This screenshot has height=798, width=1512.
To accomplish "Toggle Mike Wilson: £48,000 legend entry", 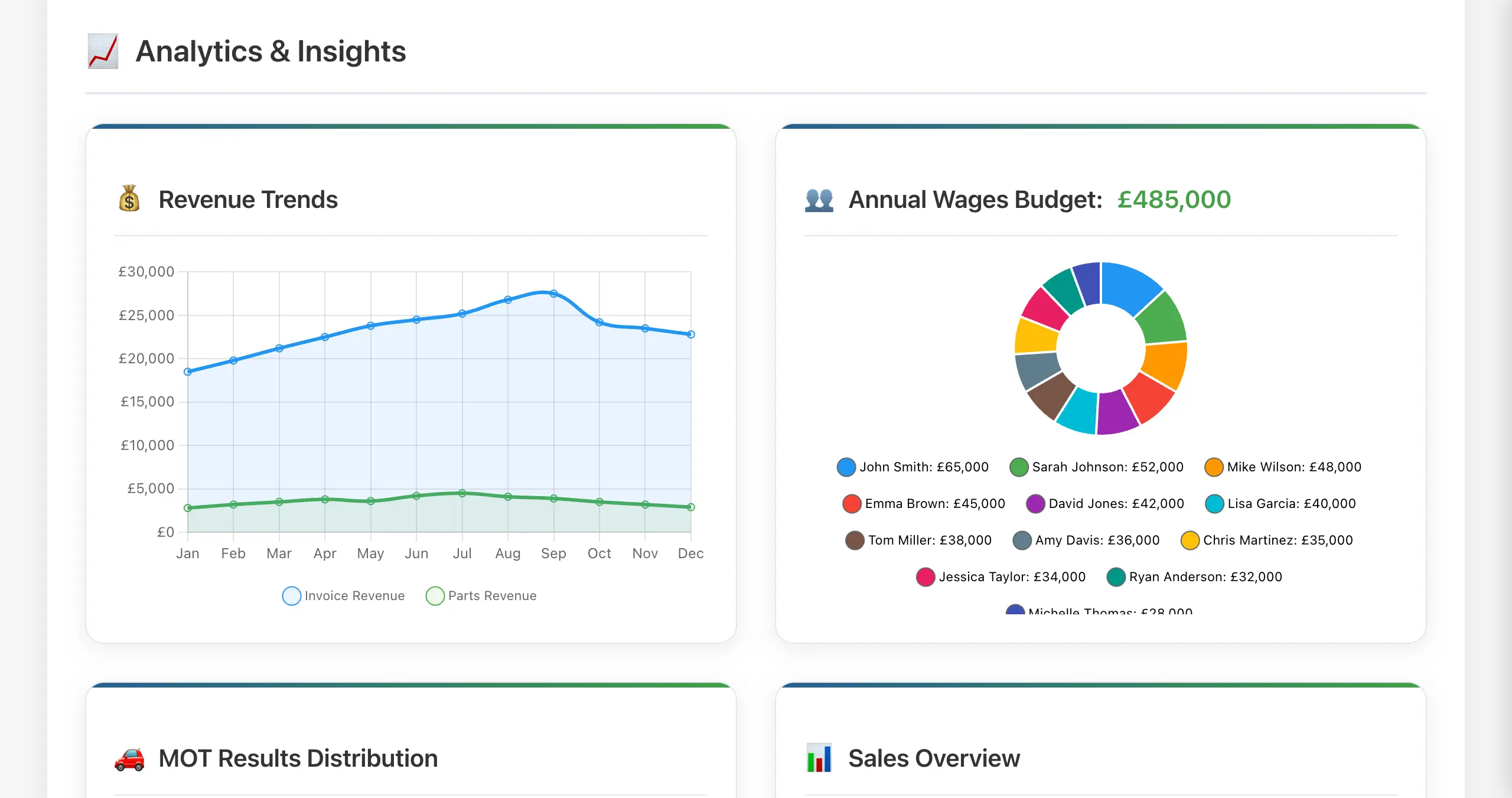I will tap(1282, 467).
